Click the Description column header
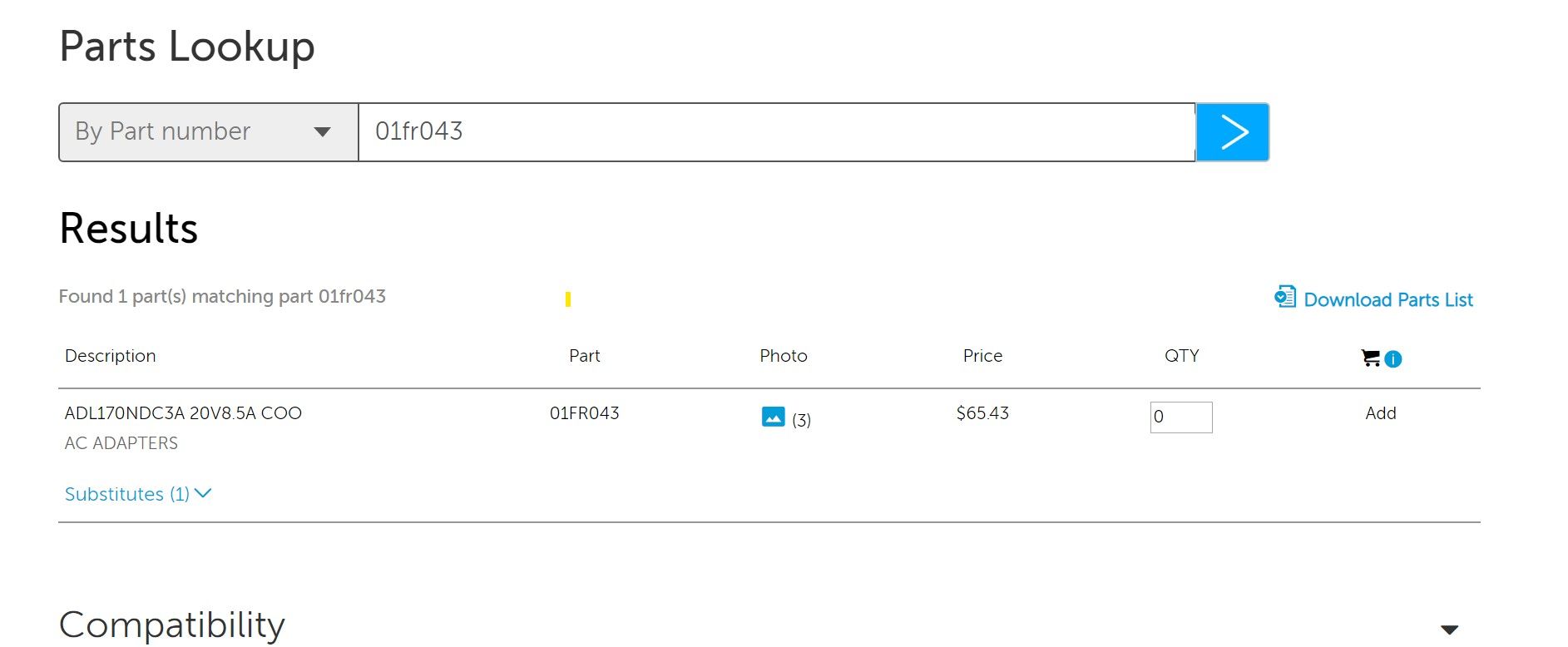1568x647 pixels. pyautogui.click(x=111, y=356)
